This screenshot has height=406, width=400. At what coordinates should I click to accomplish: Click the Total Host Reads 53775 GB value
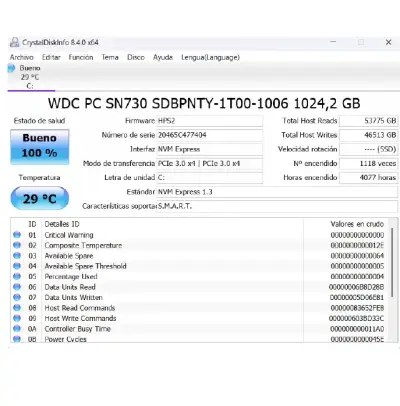[368, 121]
